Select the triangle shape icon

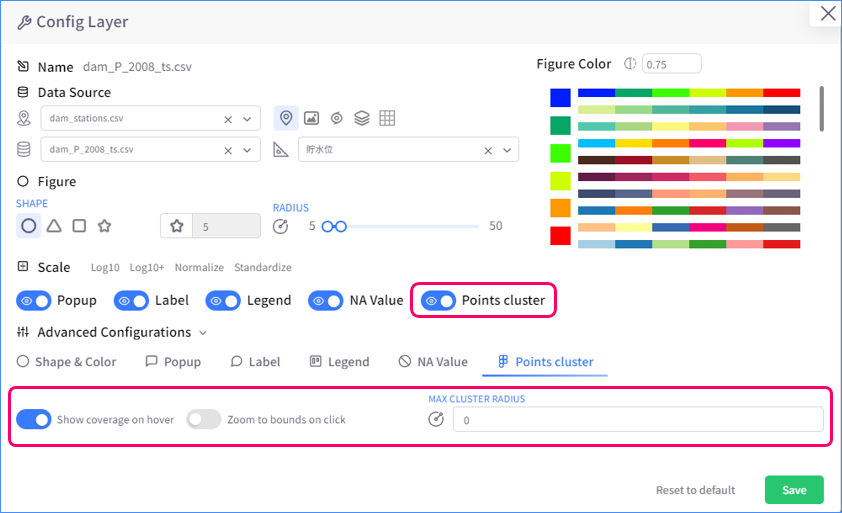(54, 226)
